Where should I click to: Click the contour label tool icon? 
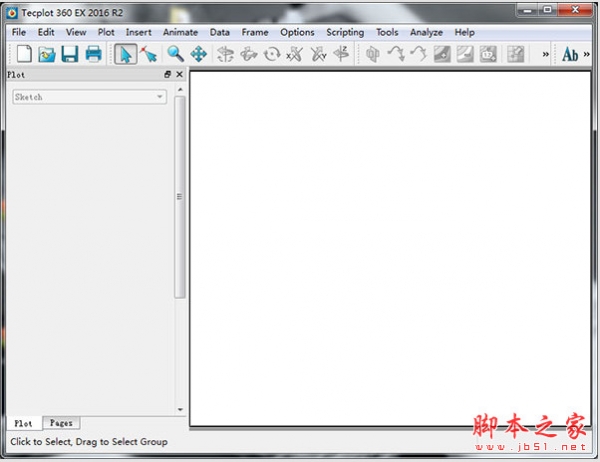click(x=488, y=54)
